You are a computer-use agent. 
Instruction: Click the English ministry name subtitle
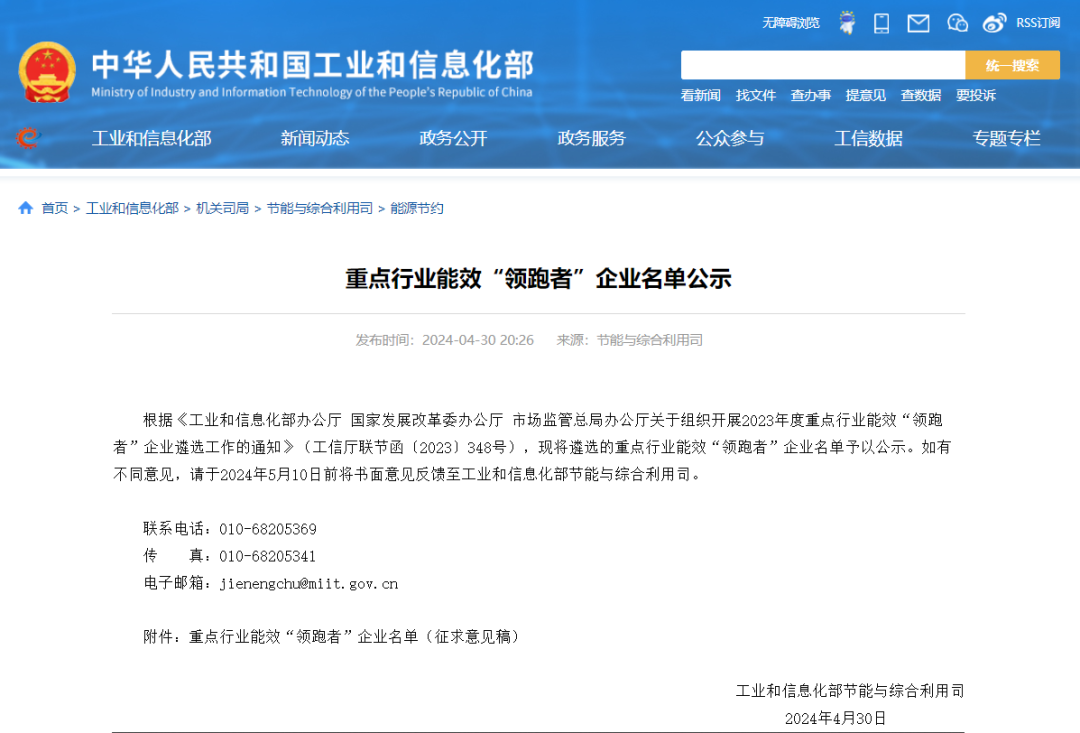coord(312,92)
